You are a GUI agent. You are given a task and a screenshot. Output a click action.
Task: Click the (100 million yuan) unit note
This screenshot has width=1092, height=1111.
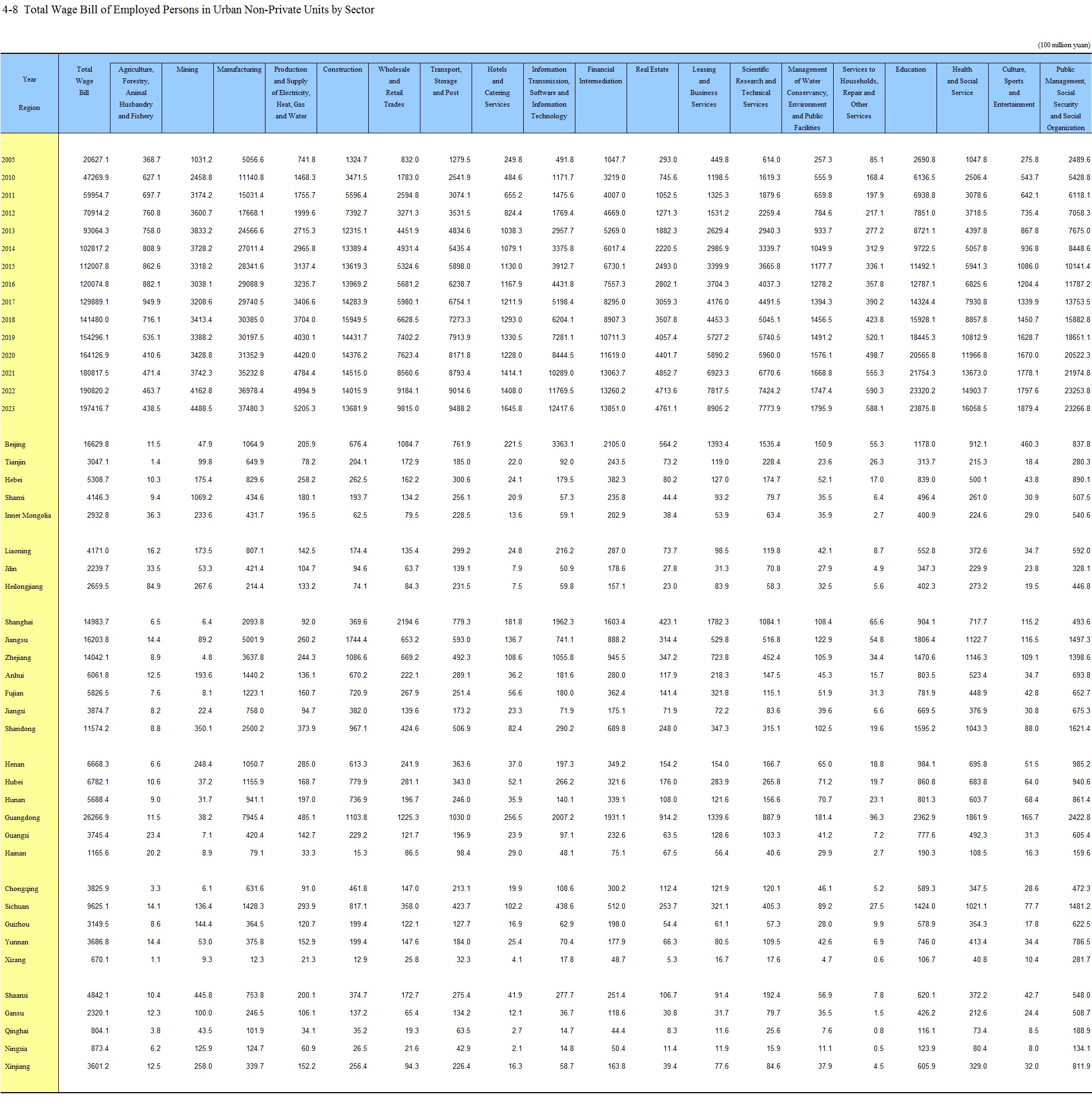[1063, 45]
